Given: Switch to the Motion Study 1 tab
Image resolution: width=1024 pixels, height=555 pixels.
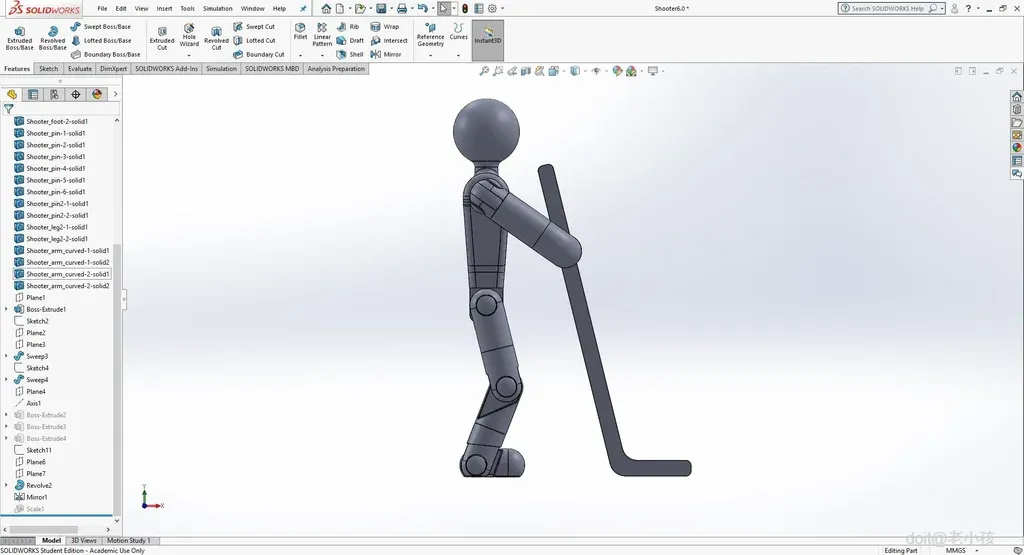Looking at the screenshot, I should tap(128, 540).
